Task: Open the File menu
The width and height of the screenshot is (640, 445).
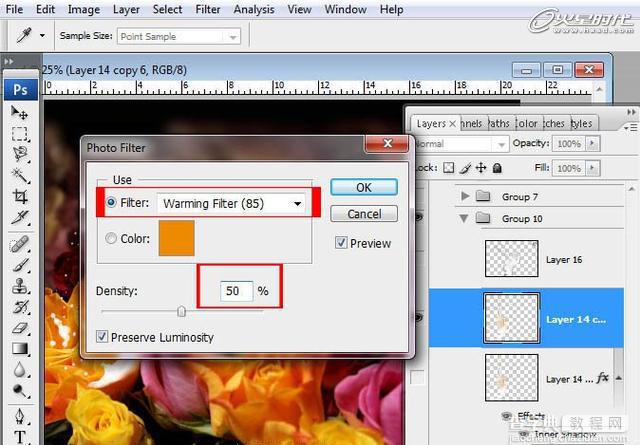Action: tap(14, 9)
